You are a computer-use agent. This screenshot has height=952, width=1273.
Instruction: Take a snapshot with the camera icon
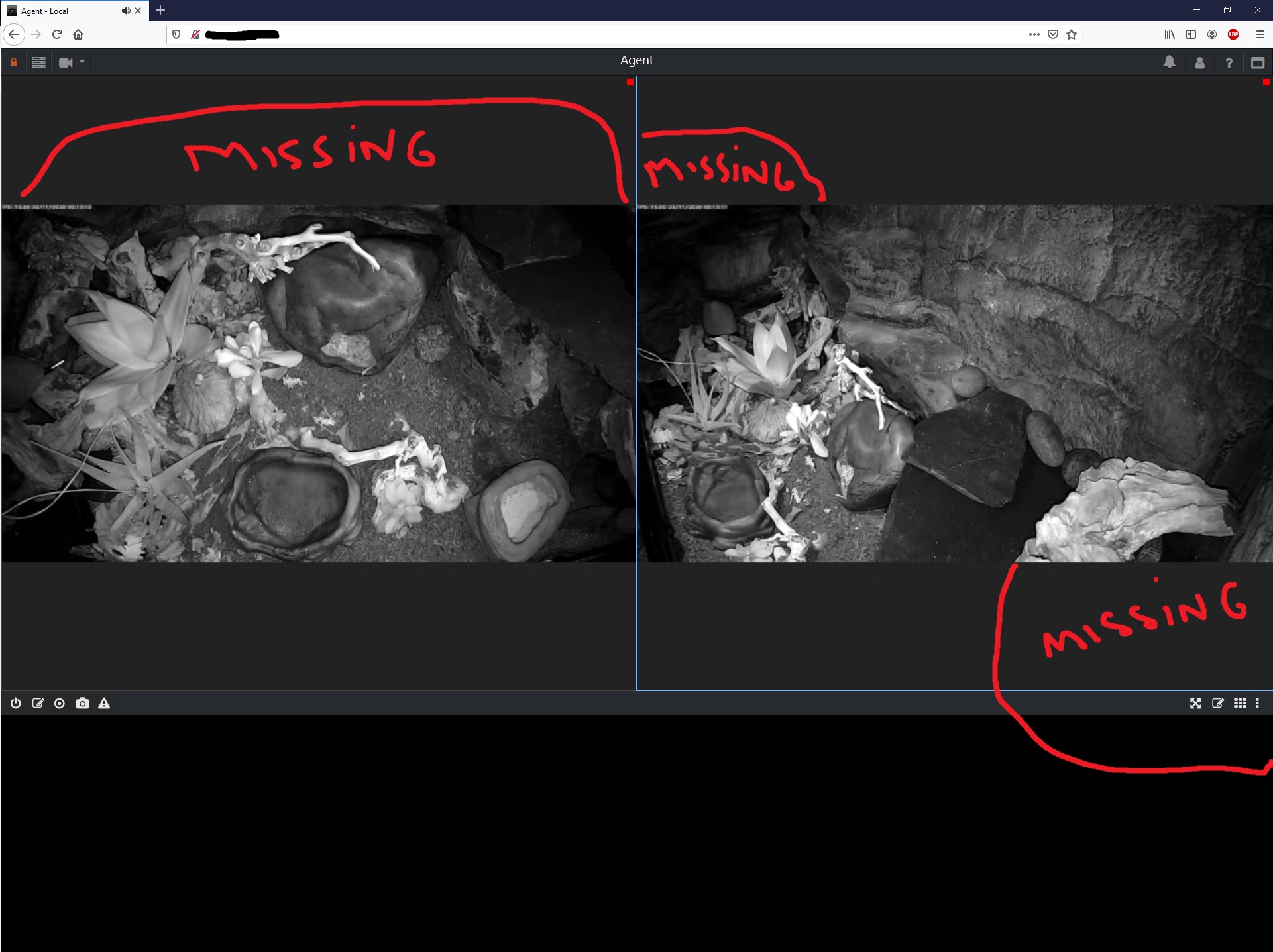[x=82, y=703]
